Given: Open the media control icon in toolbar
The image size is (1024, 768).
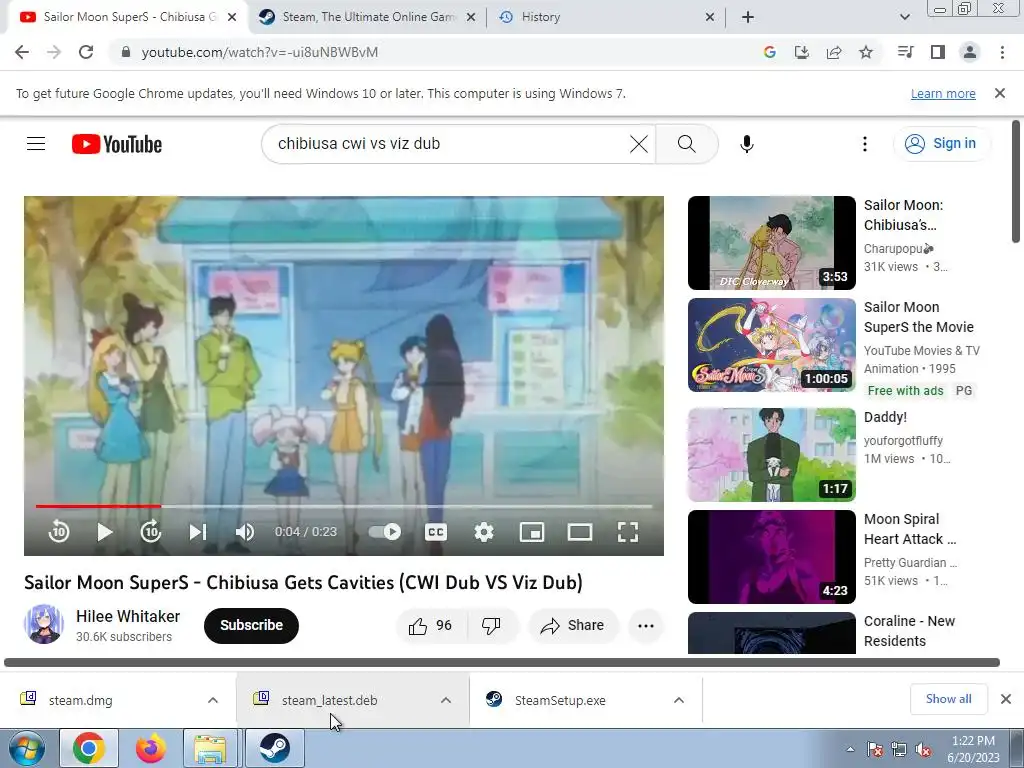Looking at the screenshot, I should (x=906, y=52).
